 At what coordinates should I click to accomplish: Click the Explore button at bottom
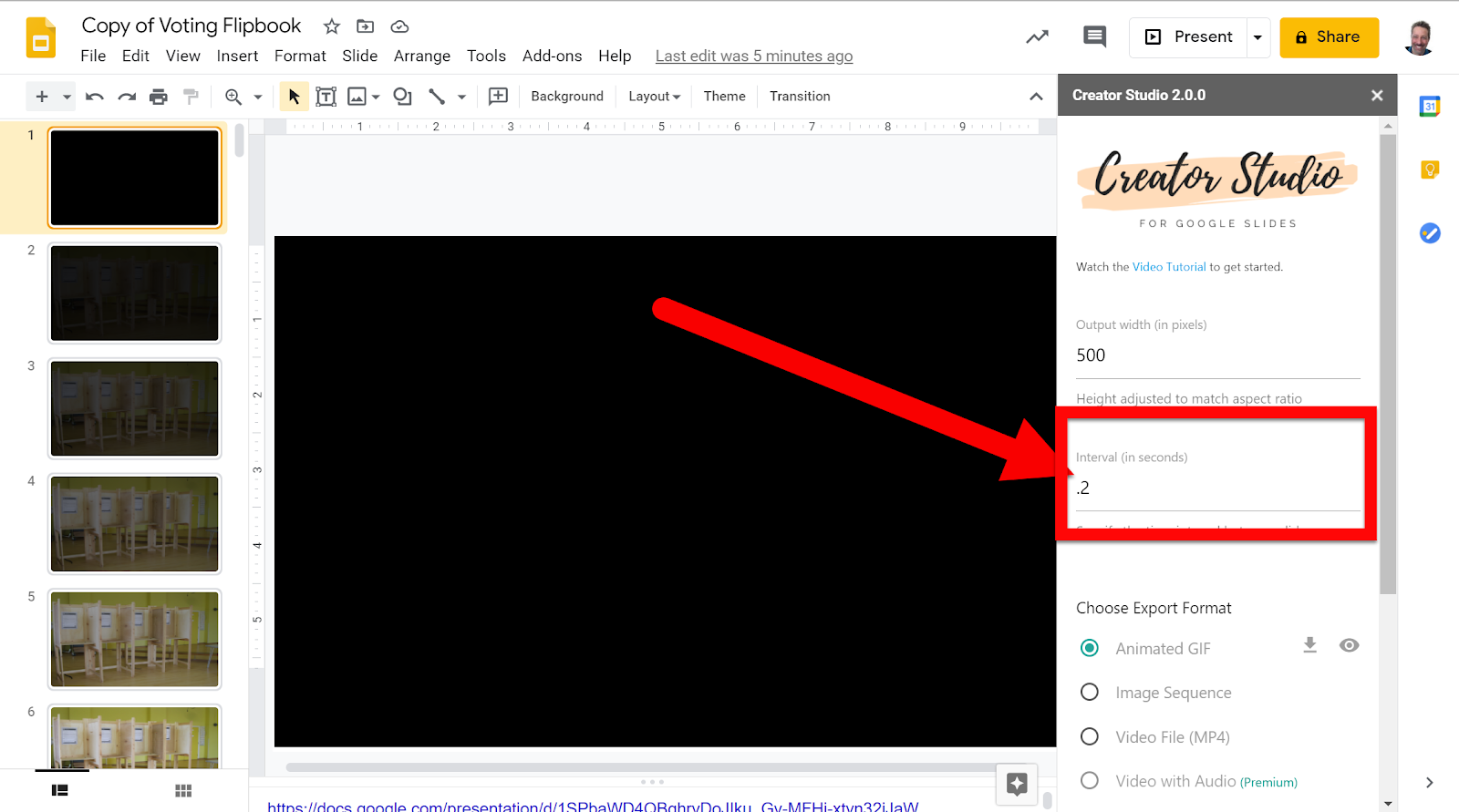point(1017,783)
